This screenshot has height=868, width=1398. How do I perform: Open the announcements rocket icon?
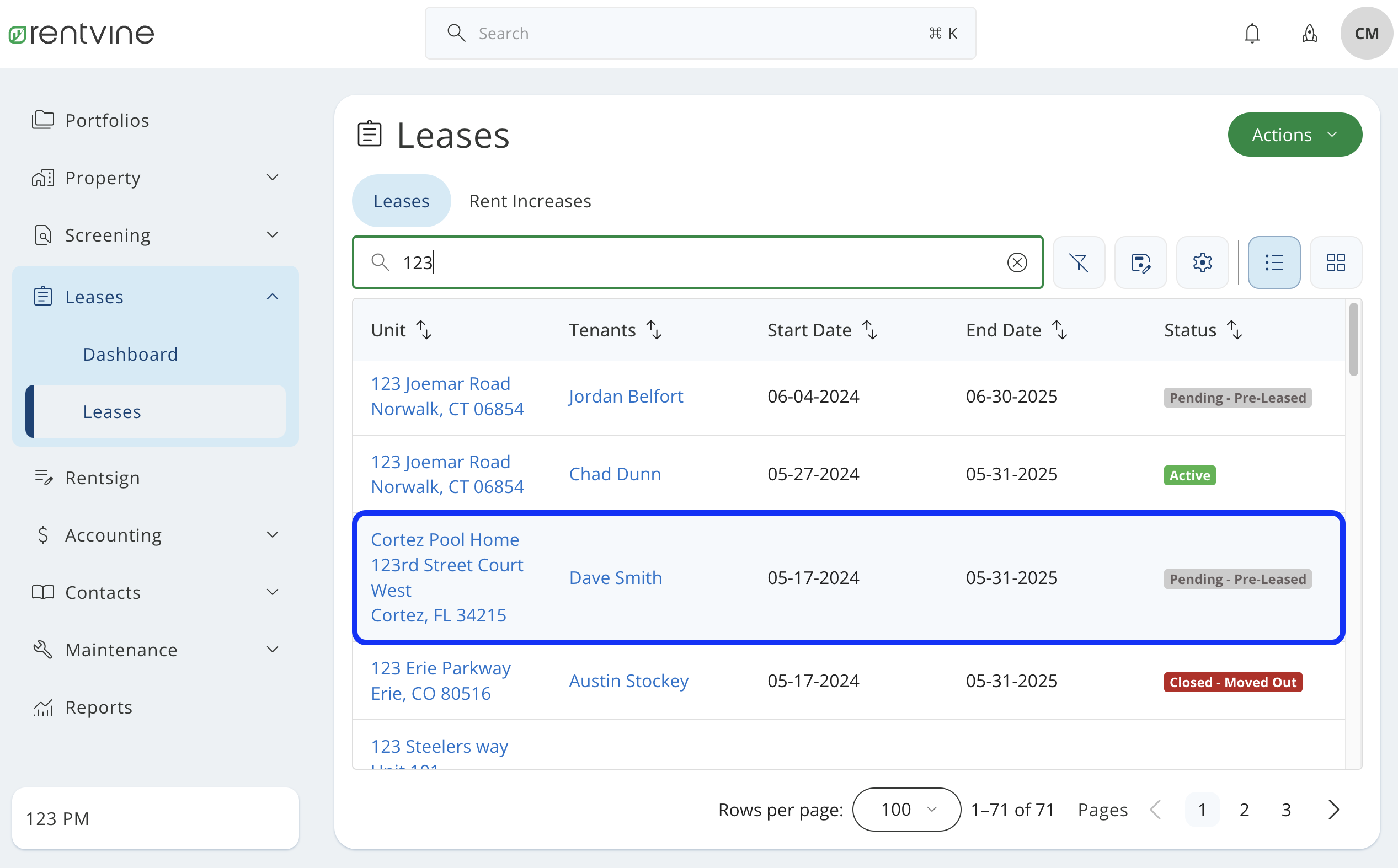1310,33
